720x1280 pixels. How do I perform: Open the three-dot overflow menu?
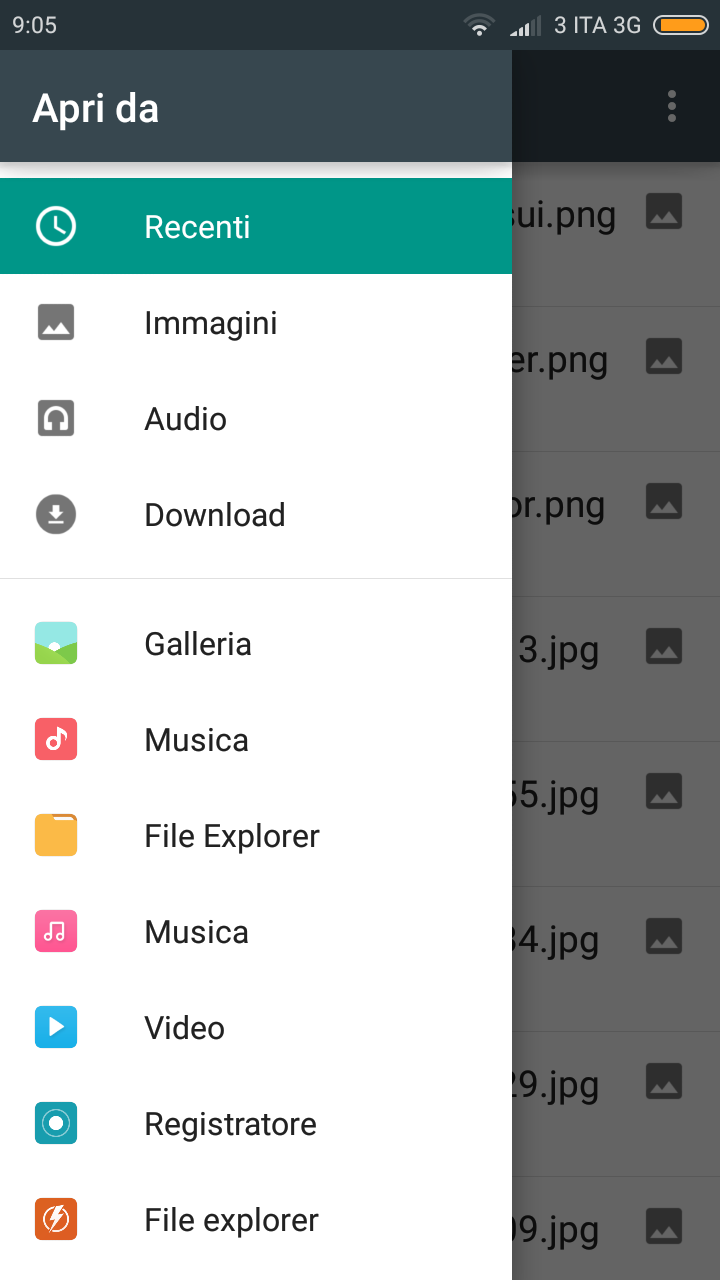[x=672, y=106]
